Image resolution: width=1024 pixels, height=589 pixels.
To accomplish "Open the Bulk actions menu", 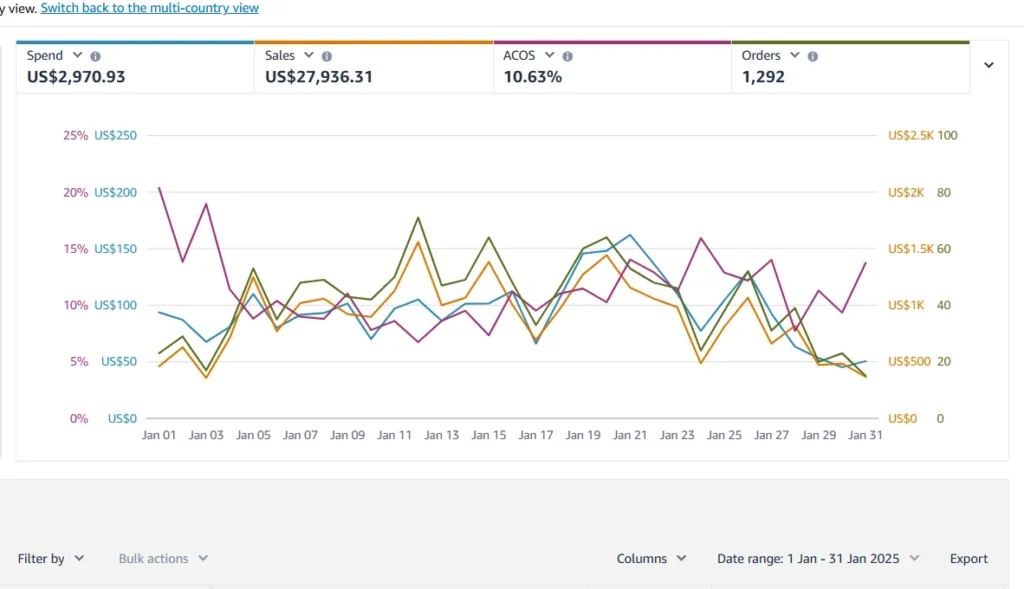I will pyautogui.click(x=163, y=559).
